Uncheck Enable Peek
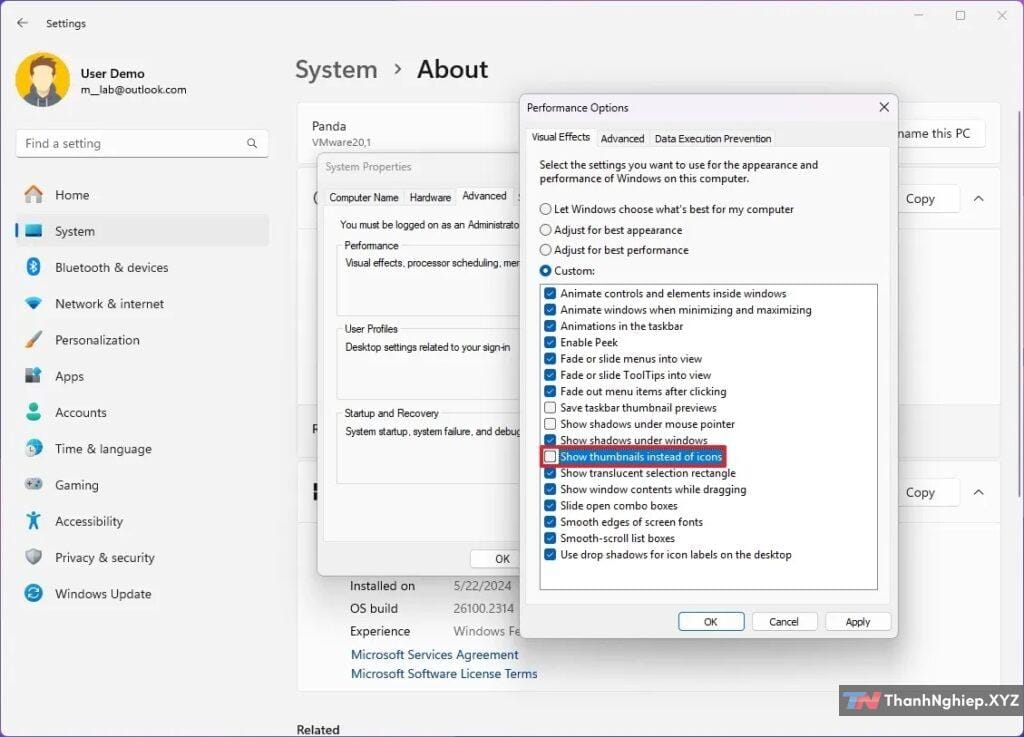The image size is (1024, 737). tap(550, 343)
